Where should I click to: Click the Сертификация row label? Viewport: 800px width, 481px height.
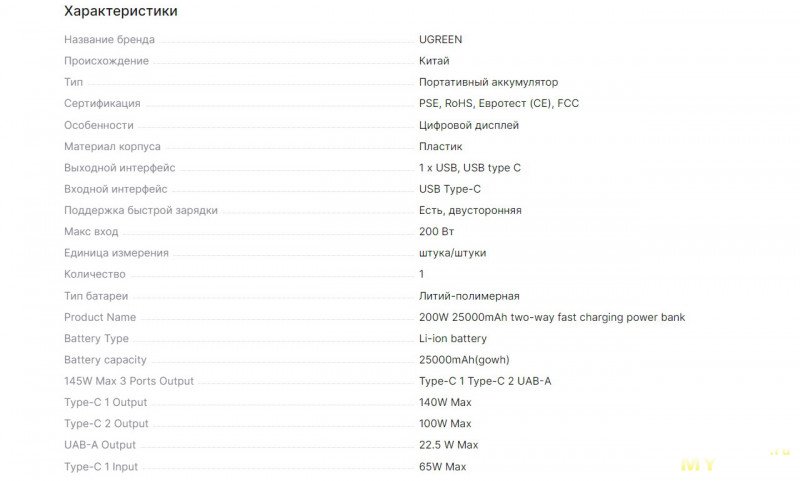coord(102,104)
